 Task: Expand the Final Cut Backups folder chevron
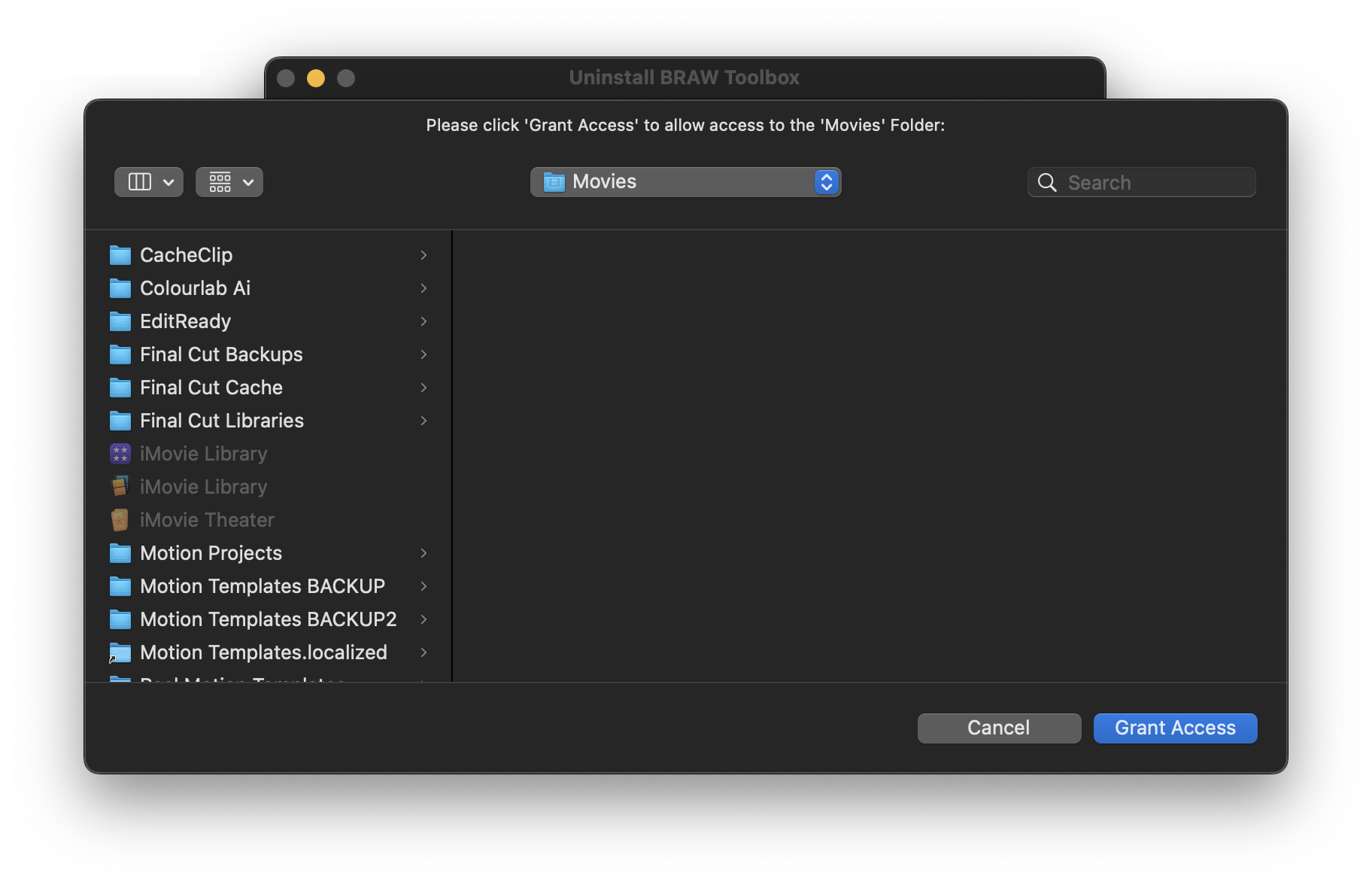(423, 354)
